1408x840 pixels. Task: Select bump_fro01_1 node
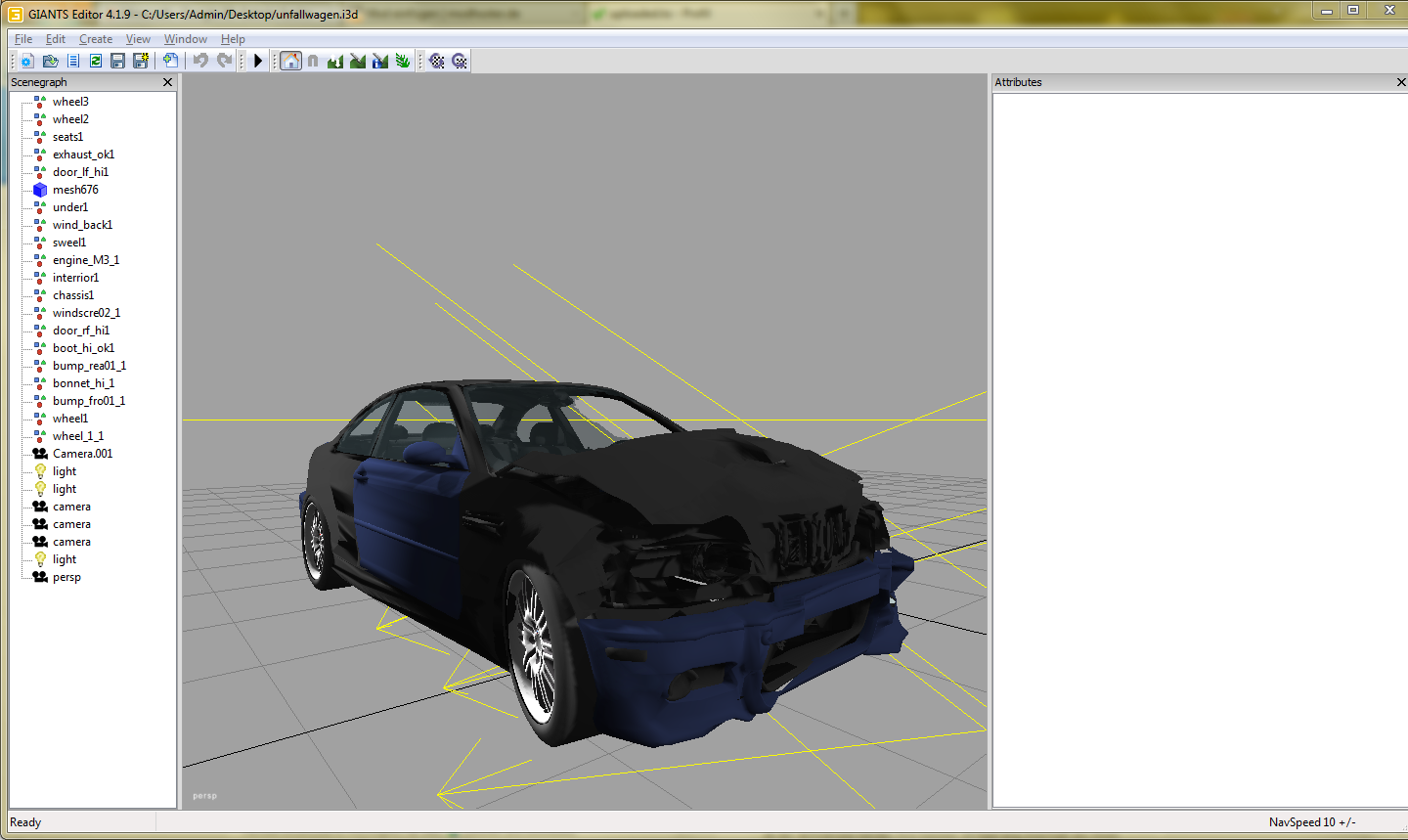pyautogui.click(x=89, y=401)
